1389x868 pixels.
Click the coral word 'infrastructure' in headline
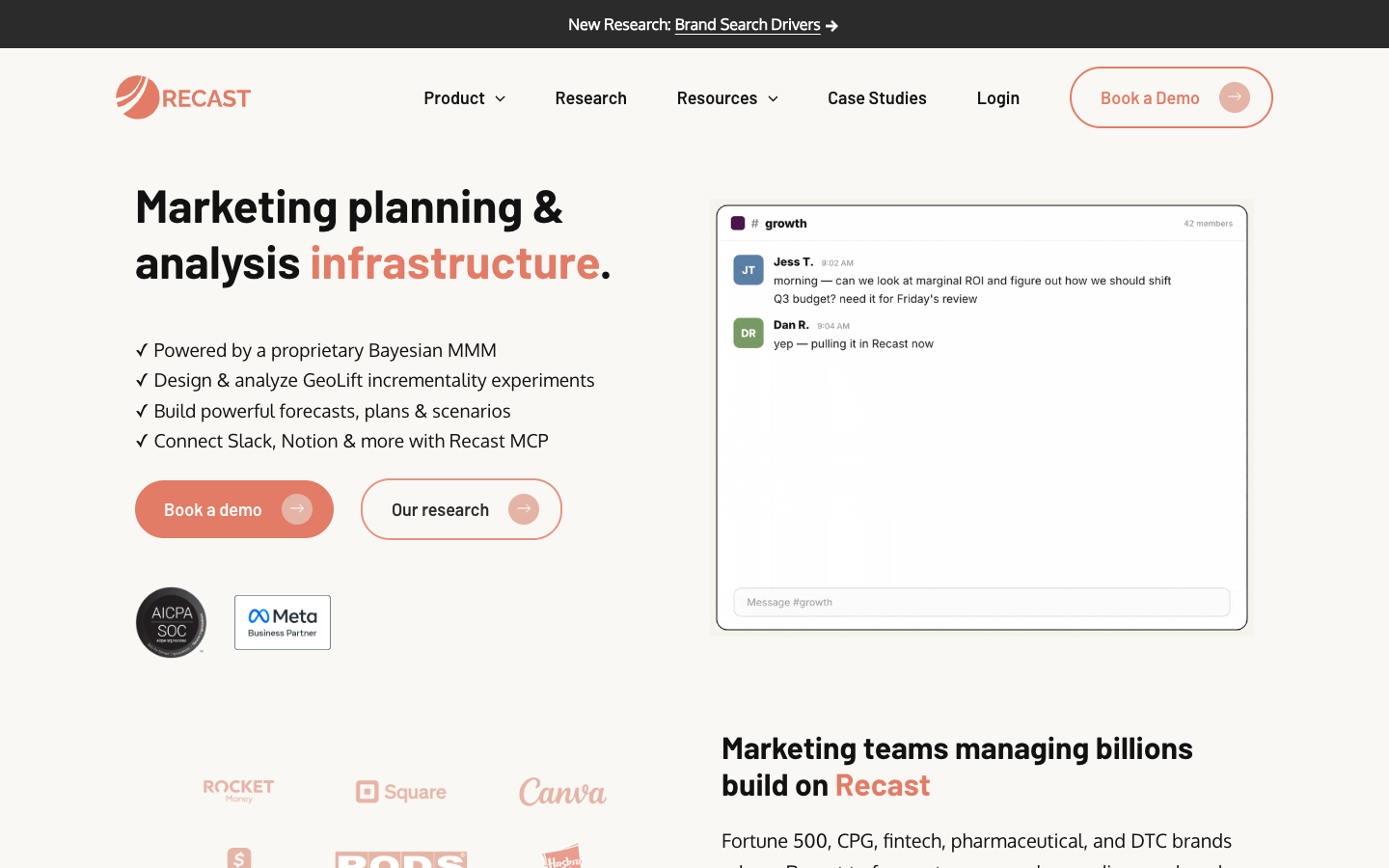[x=455, y=262]
